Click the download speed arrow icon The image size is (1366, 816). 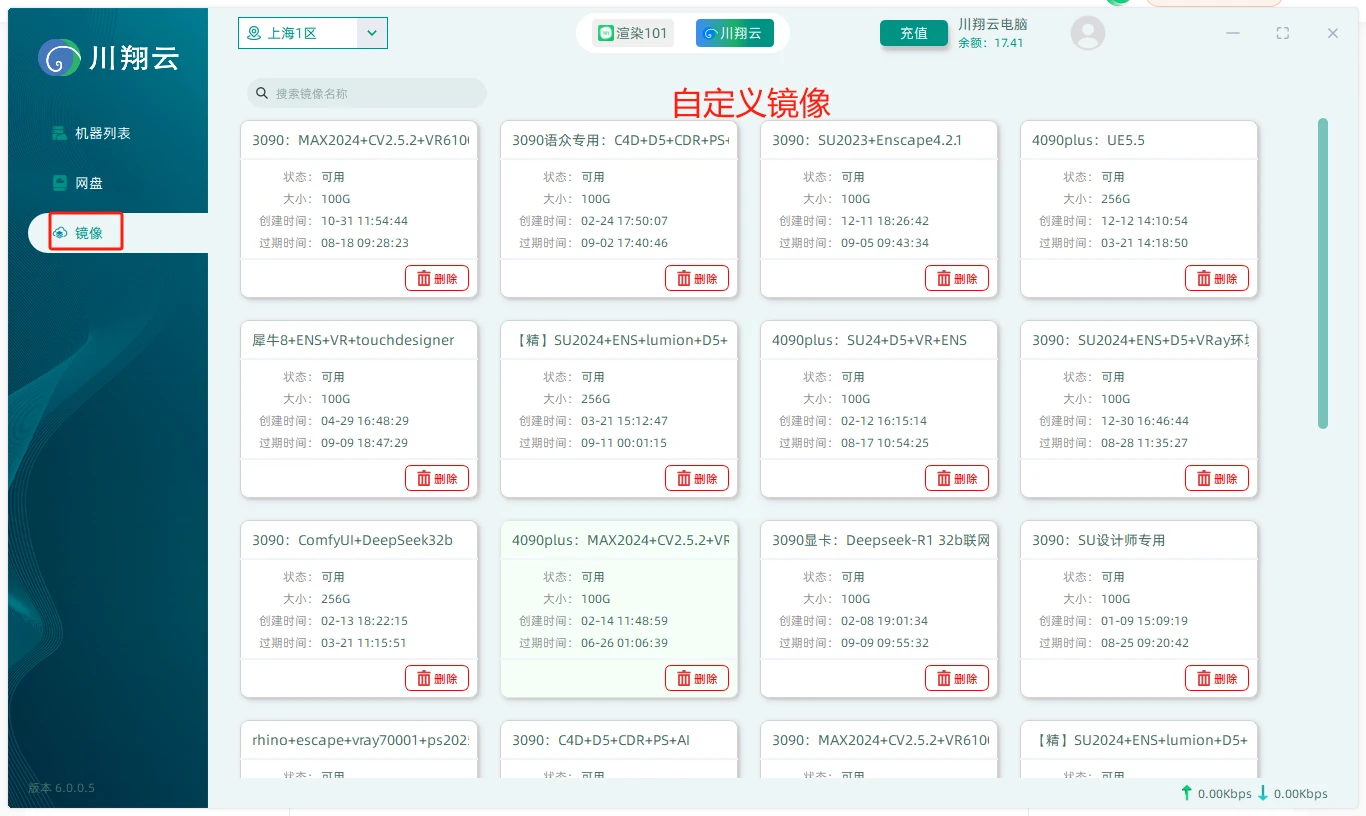tap(1263, 793)
